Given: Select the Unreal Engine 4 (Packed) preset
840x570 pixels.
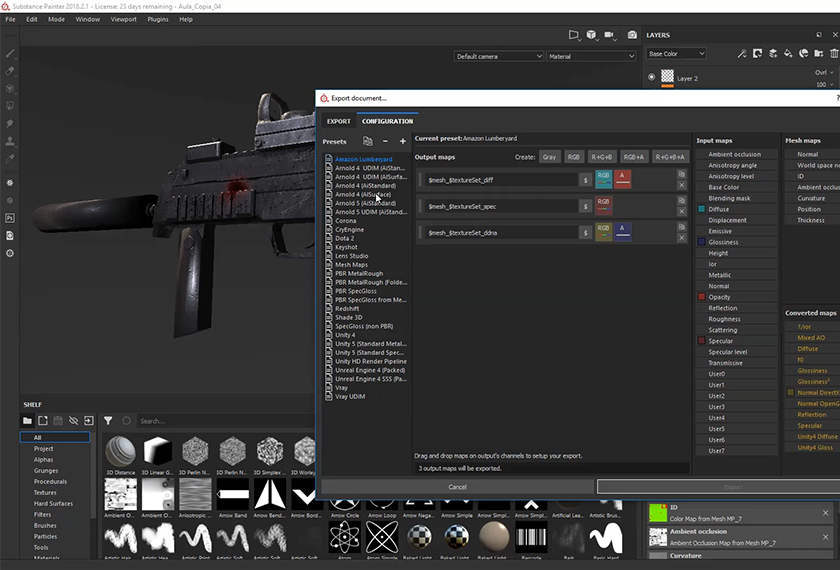Looking at the screenshot, I should (x=371, y=370).
